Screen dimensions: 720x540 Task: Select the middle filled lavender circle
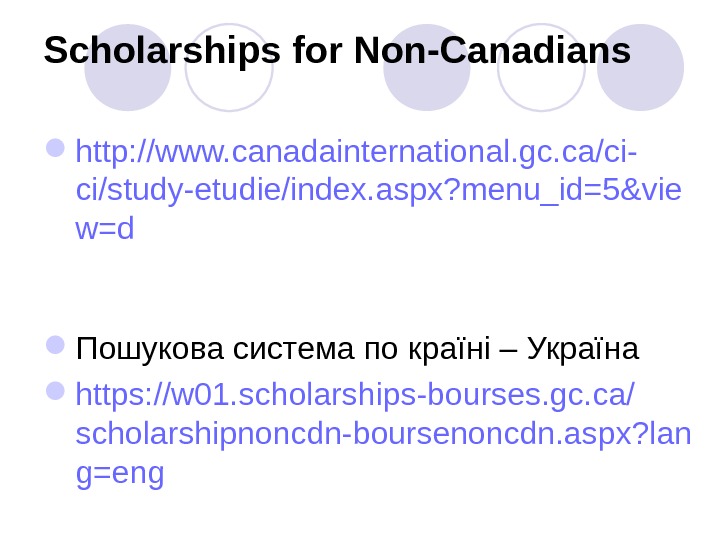click(x=427, y=69)
